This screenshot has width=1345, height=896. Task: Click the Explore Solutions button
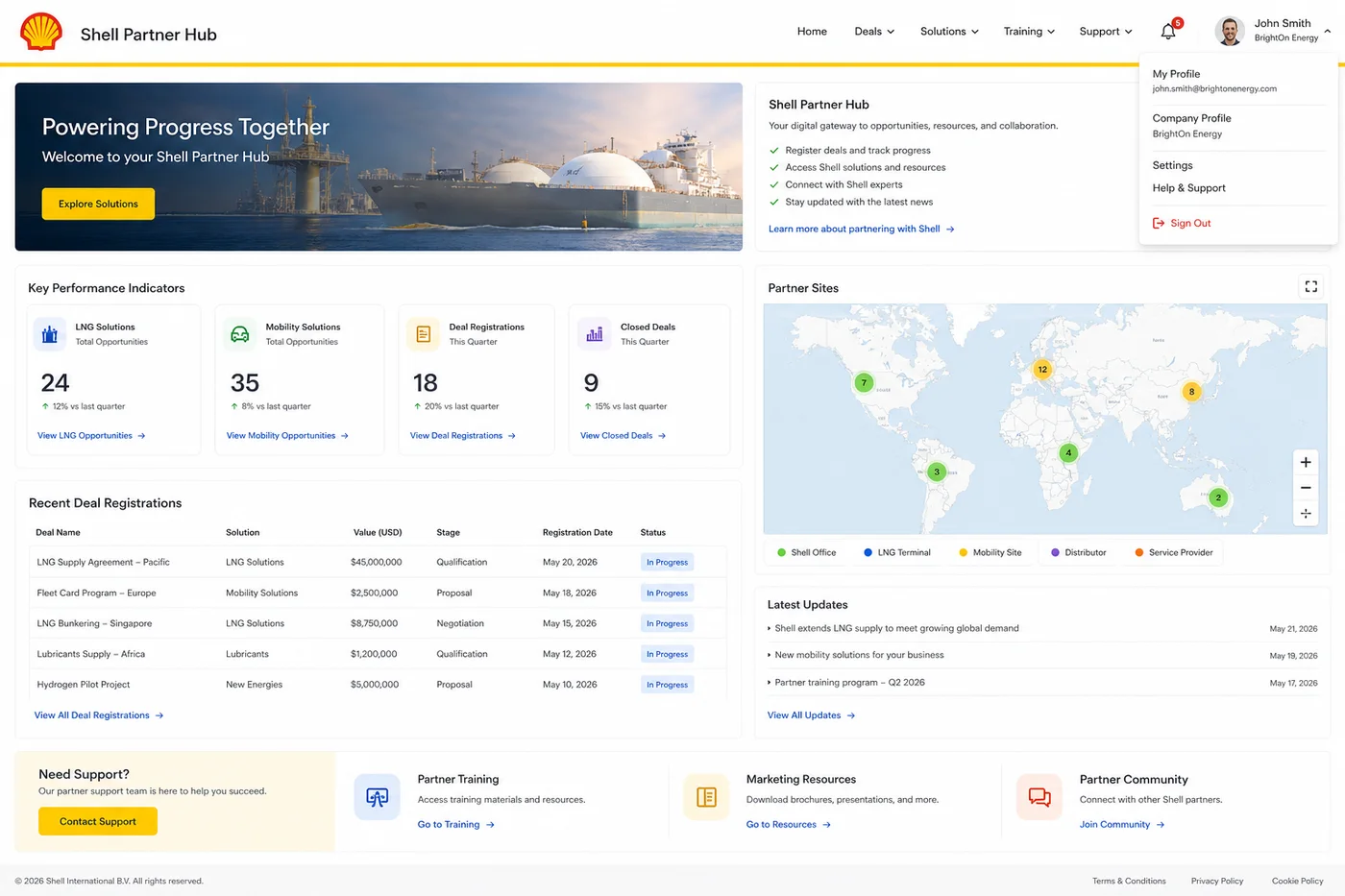point(98,204)
